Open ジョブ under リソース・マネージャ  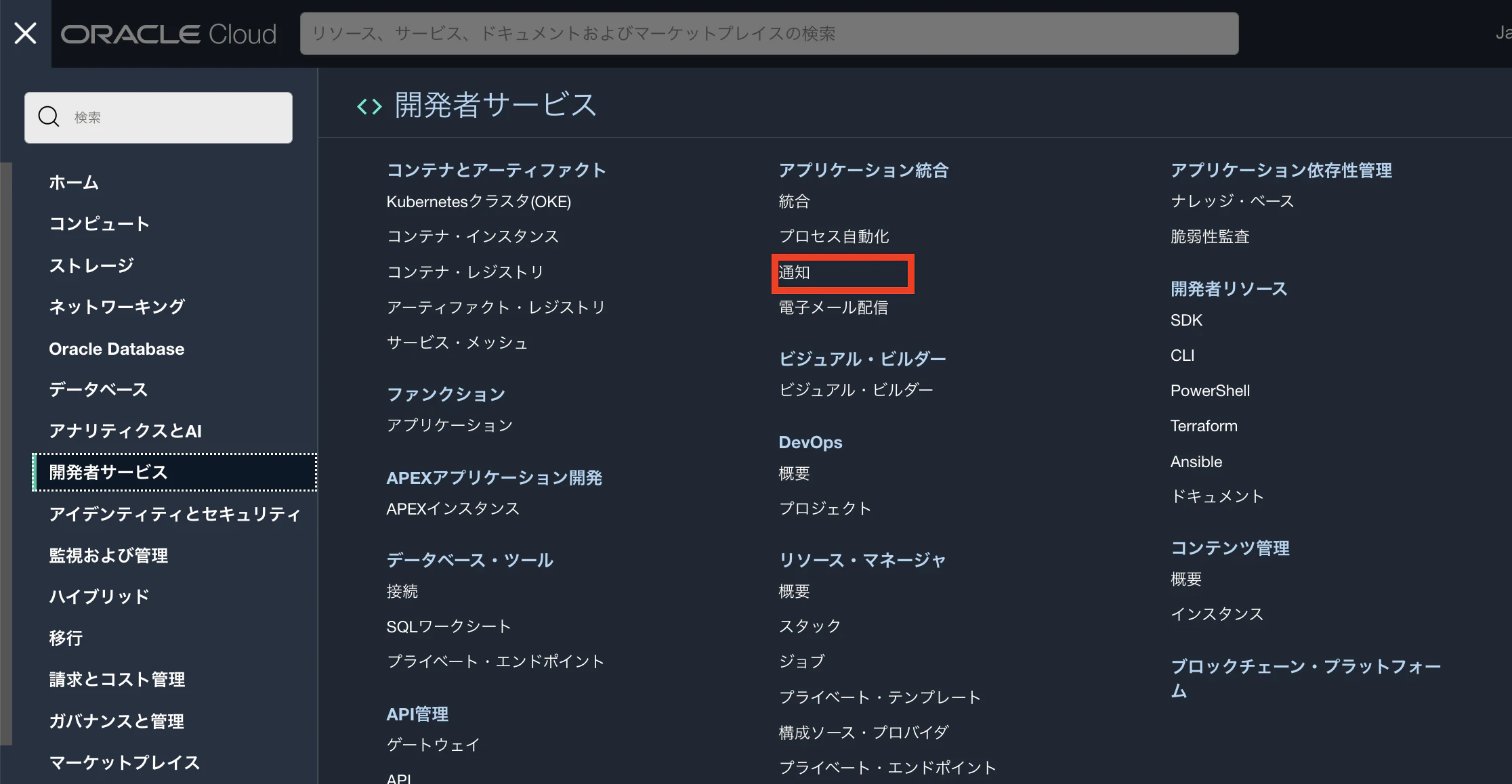pyautogui.click(x=802, y=661)
